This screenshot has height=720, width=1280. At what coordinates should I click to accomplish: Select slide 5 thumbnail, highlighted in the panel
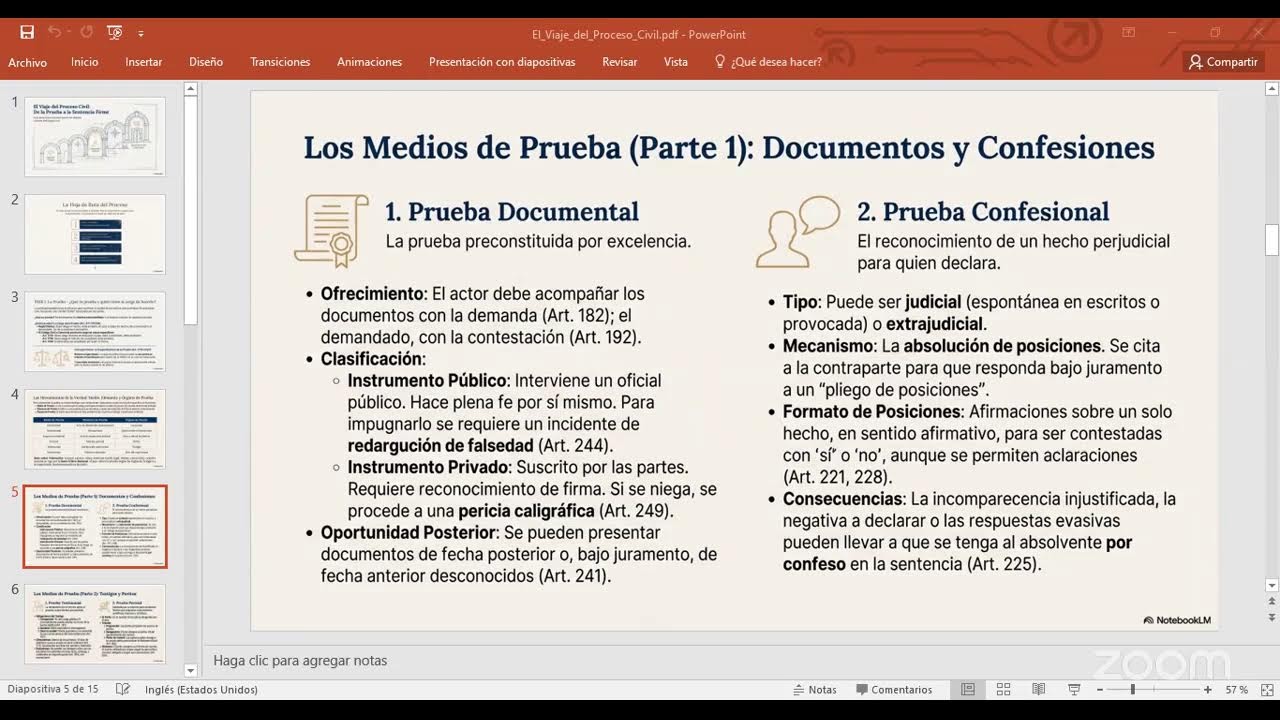95,527
